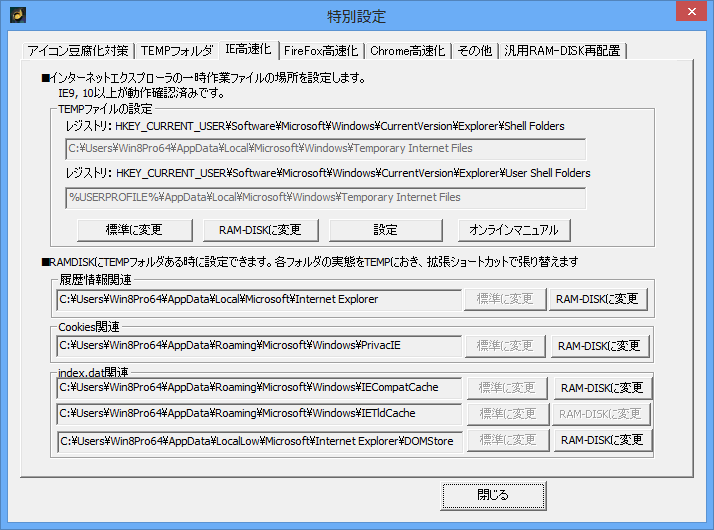714x530 pixels.
Task: Open the その他 tab
Action: (x=474, y=50)
